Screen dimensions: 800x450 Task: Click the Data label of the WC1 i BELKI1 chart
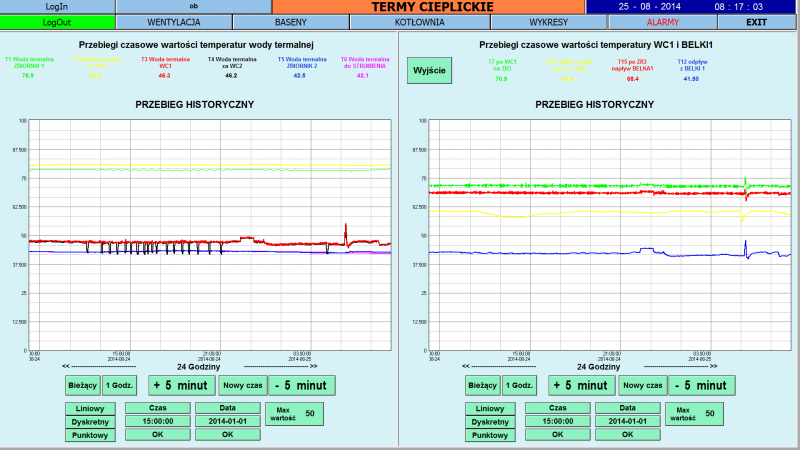[x=628, y=408]
